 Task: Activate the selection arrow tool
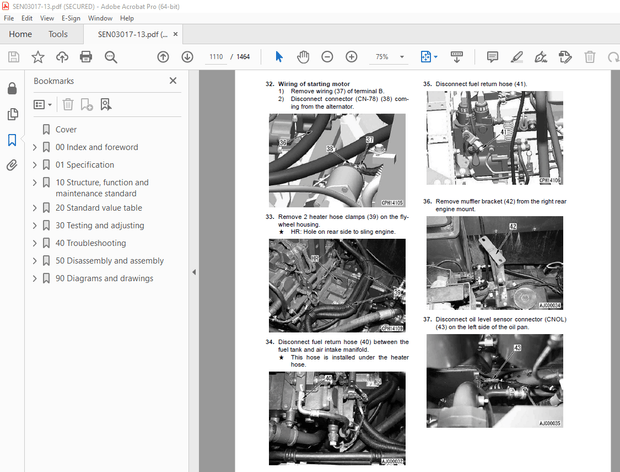tap(279, 57)
